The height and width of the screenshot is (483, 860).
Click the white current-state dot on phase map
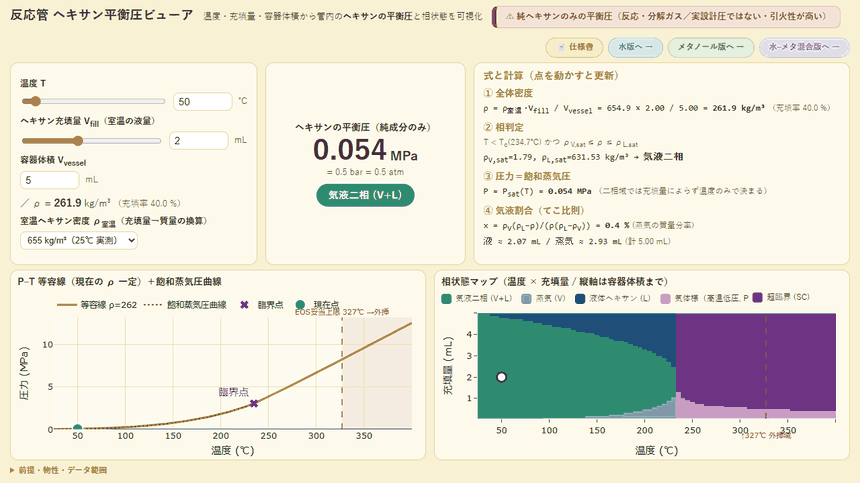coord(501,377)
